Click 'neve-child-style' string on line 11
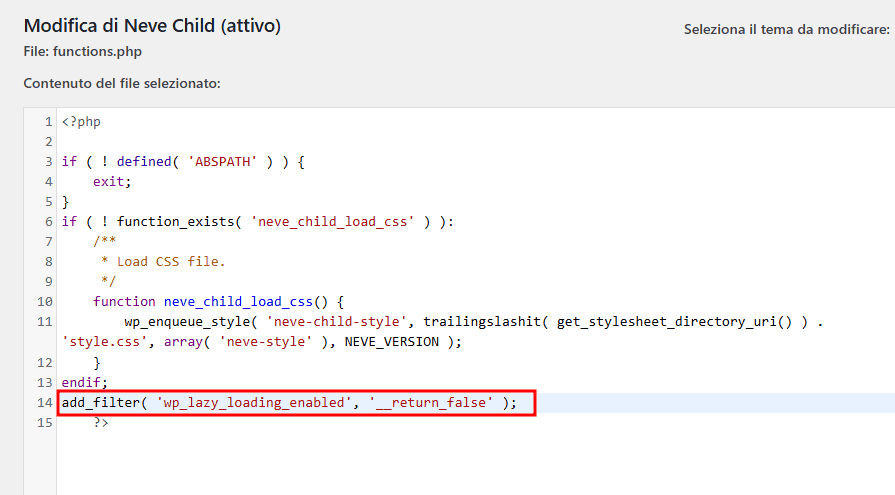 (336, 321)
